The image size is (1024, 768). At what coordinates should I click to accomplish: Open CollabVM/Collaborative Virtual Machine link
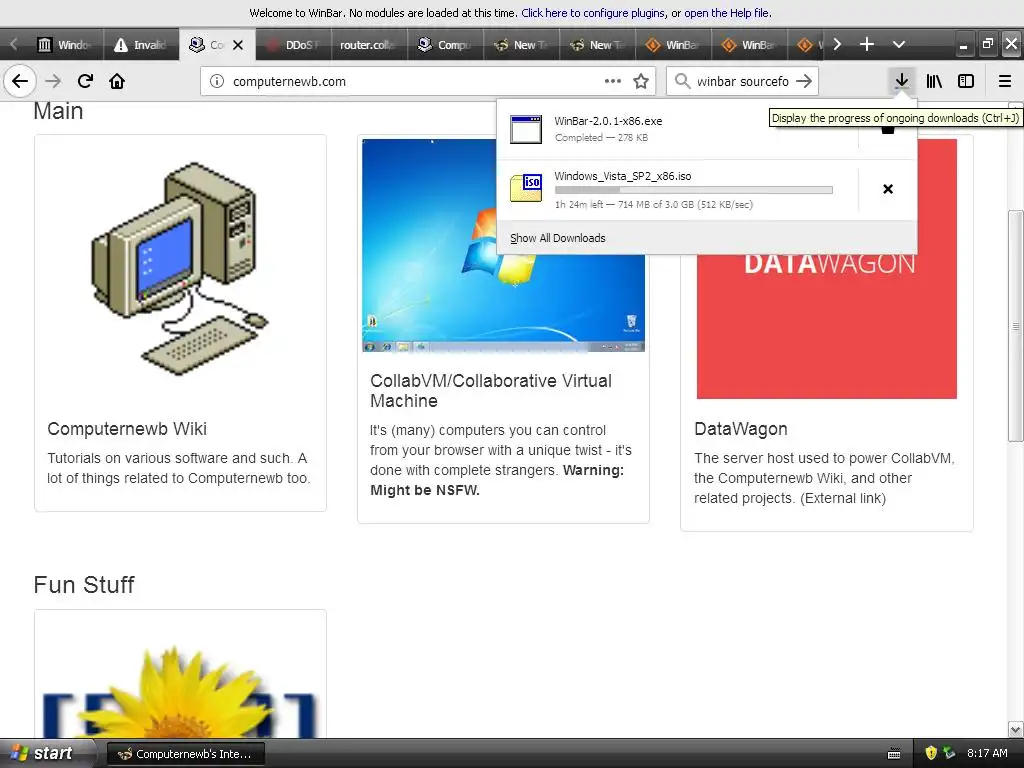491,391
